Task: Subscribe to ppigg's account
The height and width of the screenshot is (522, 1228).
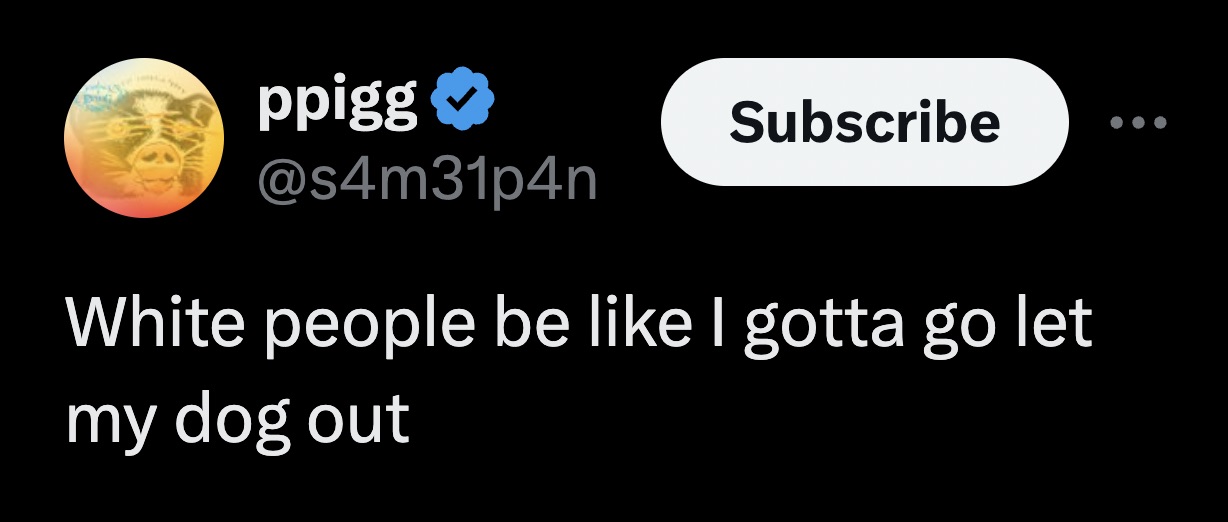Action: point(864,122)
